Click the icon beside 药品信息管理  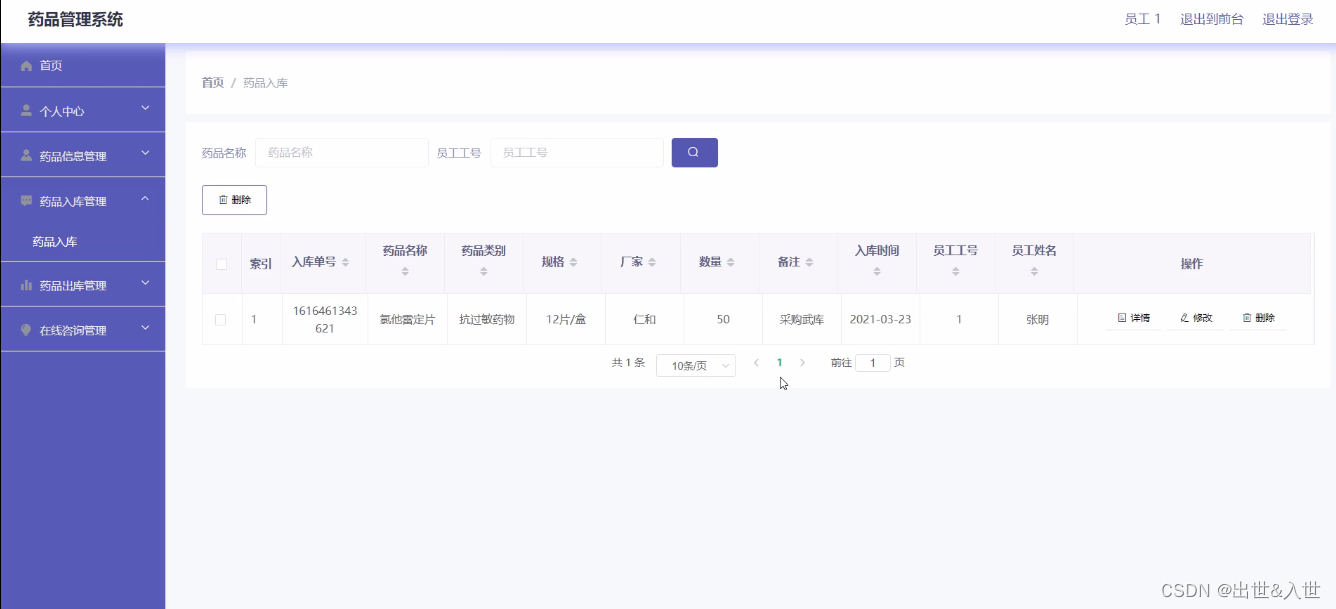pyautogui.click(x=27, y=156)
